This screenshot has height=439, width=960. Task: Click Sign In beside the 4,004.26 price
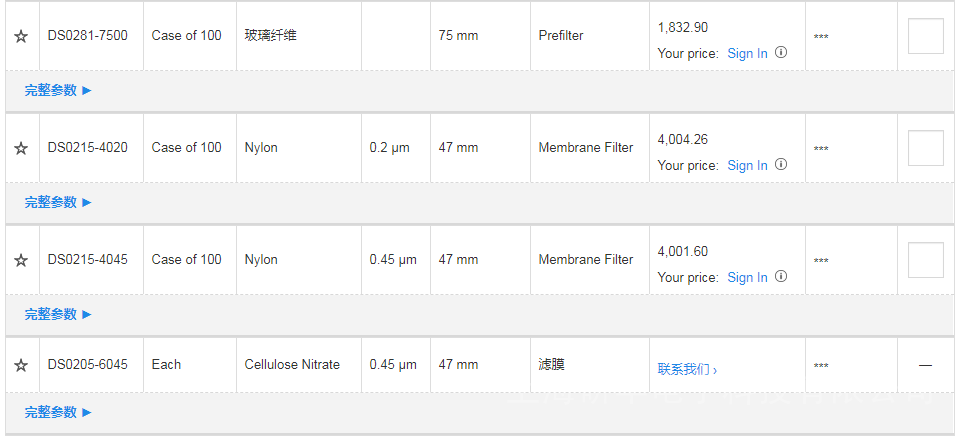(x=747, y=166)
